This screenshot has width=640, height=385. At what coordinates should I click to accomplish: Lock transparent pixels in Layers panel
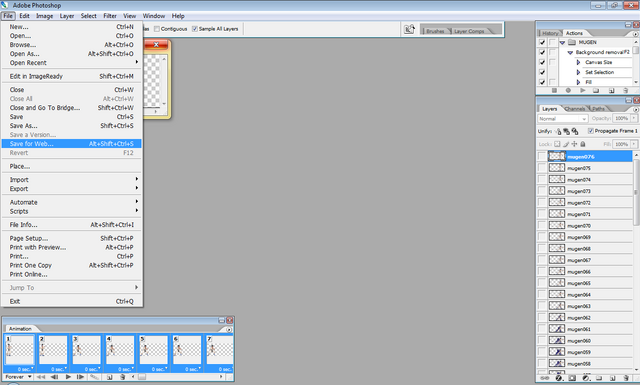[x=557, y=144]
